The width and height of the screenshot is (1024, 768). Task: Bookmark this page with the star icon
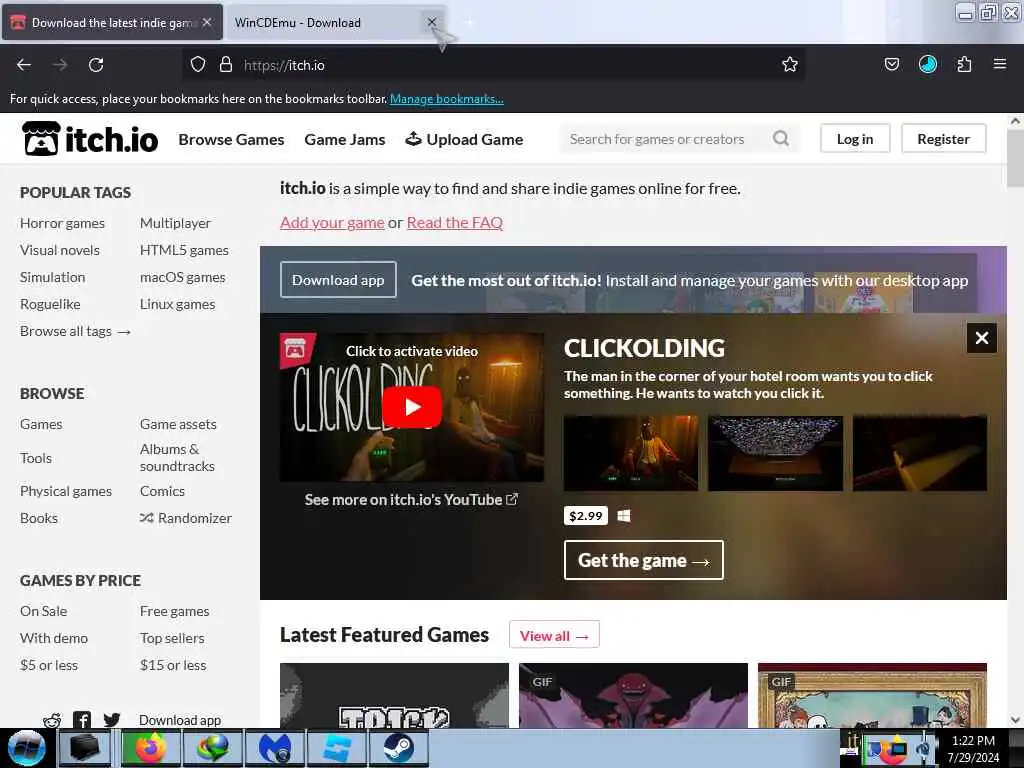coord(790,65)
